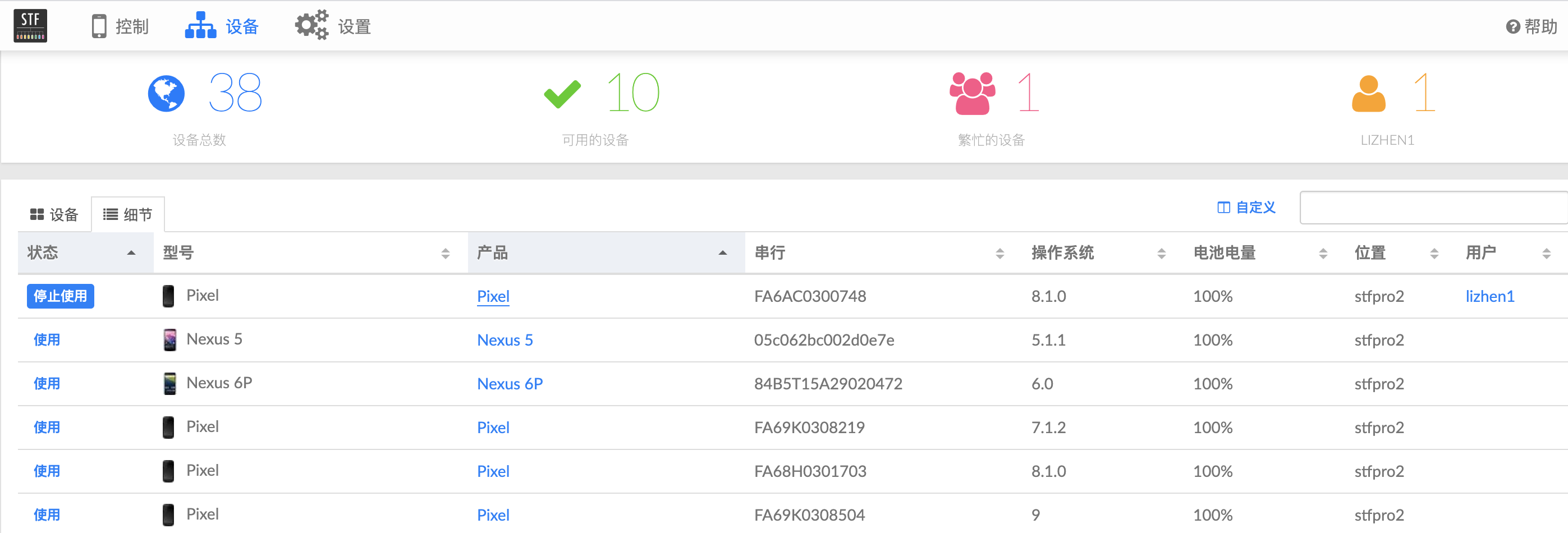This screenshot has height=533, width=1568.
Task: Click the orange user icon above LIZHEN1
Action: 1368,93
